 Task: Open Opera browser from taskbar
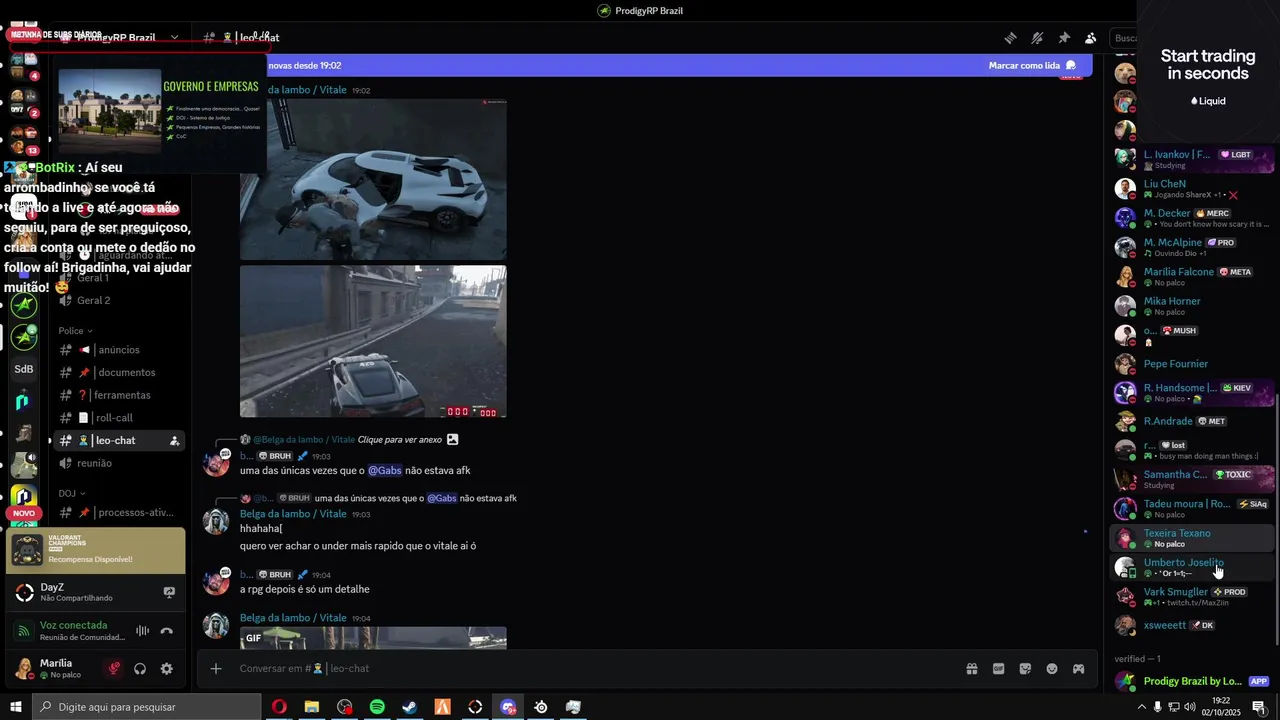click(x=279, y=707)
